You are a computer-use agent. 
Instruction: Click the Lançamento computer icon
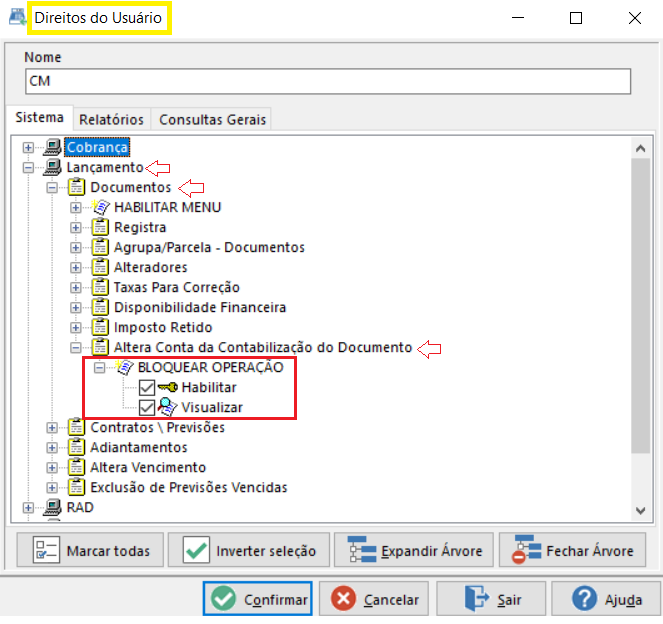[x=52, y=167]
